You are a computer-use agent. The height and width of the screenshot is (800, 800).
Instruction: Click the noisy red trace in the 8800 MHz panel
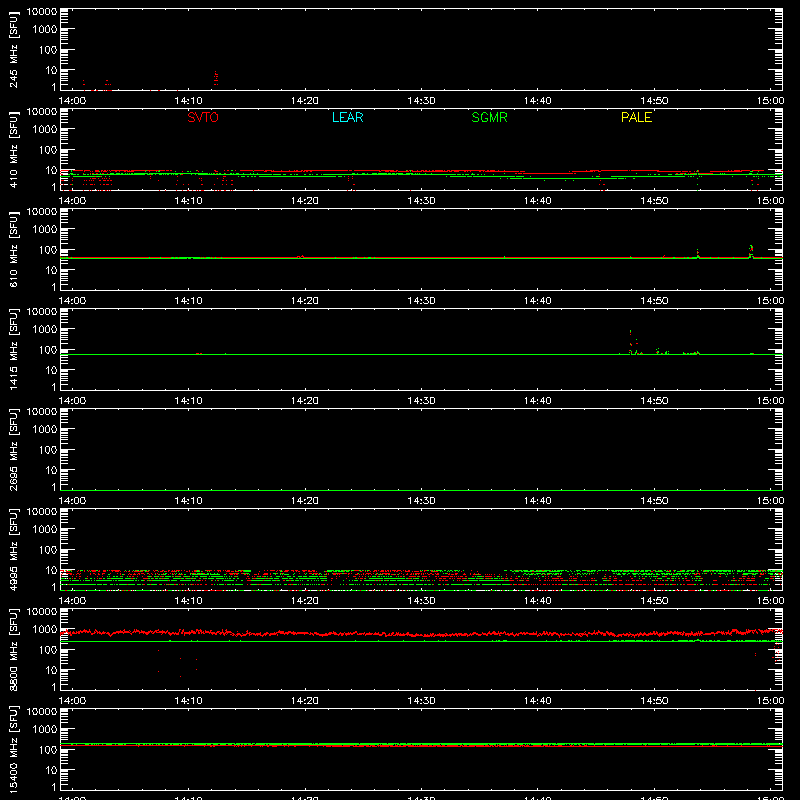(x=421, y=634)
